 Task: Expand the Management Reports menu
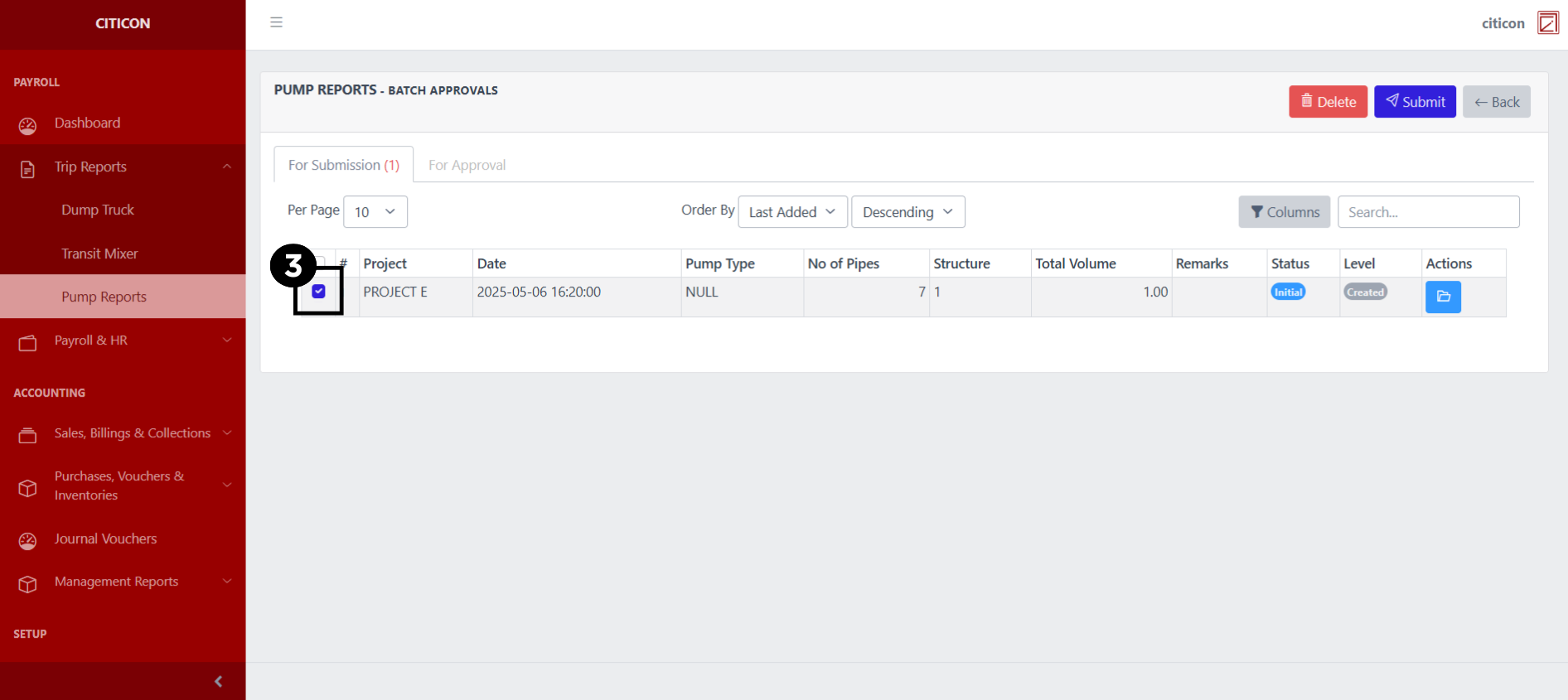pyautogui.click(x=116, y=582)
